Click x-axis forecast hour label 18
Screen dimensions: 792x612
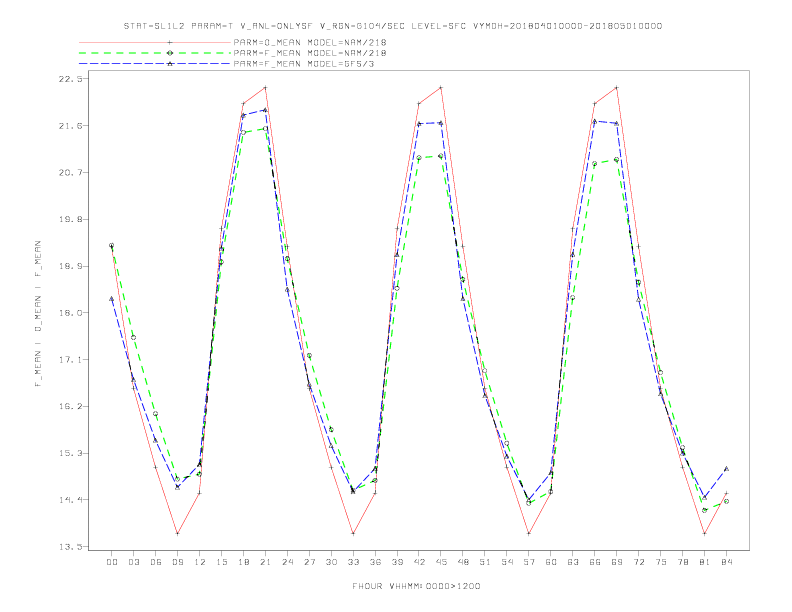point(243,562)
